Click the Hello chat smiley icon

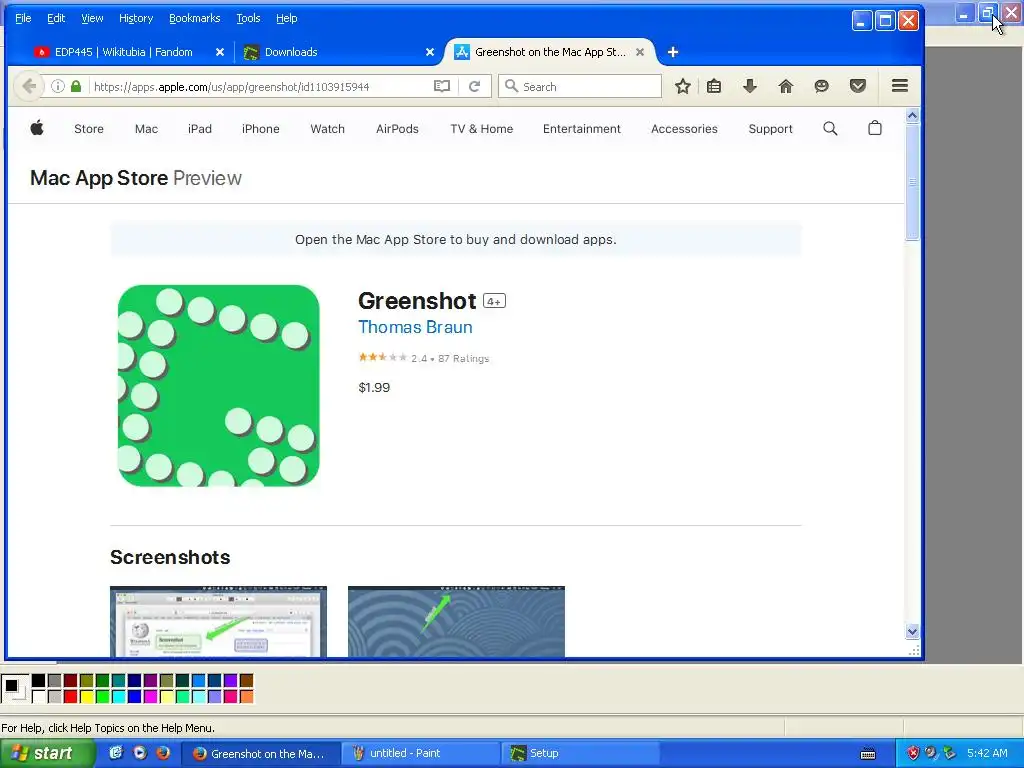(822, 86)
